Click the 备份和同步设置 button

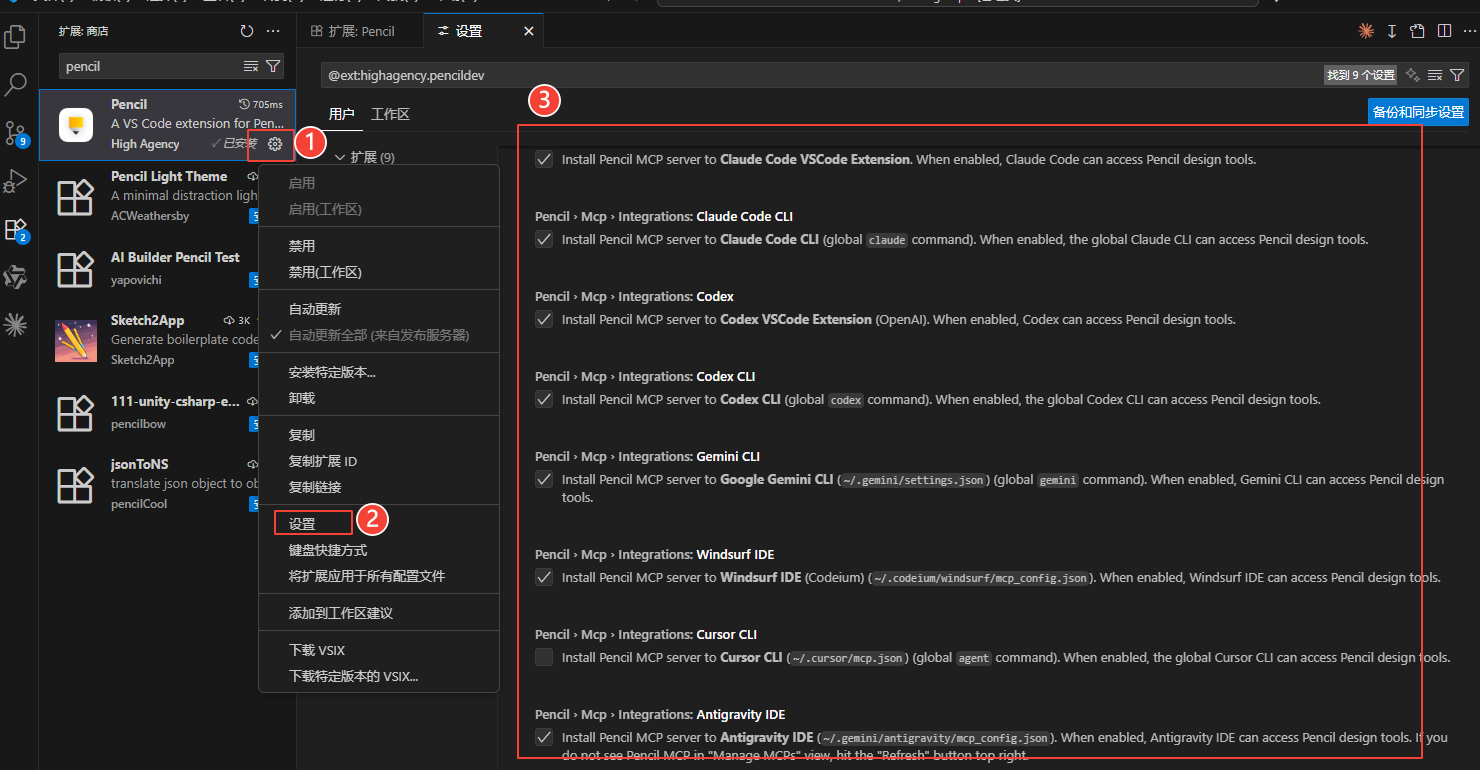point(1418,112)
